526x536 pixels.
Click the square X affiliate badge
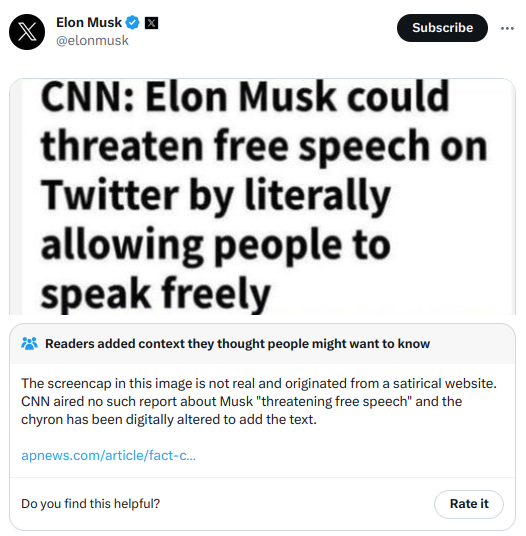(151, 23)
